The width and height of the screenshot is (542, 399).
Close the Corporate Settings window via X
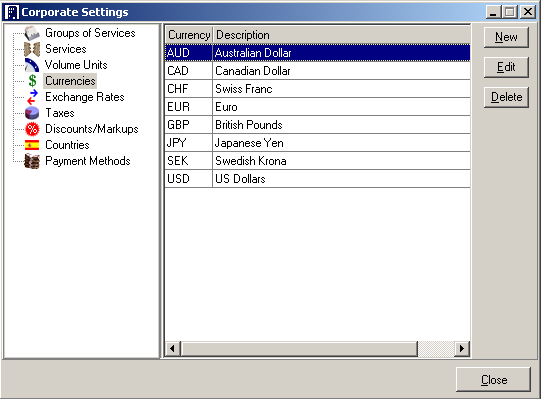(x=528, y=12)
